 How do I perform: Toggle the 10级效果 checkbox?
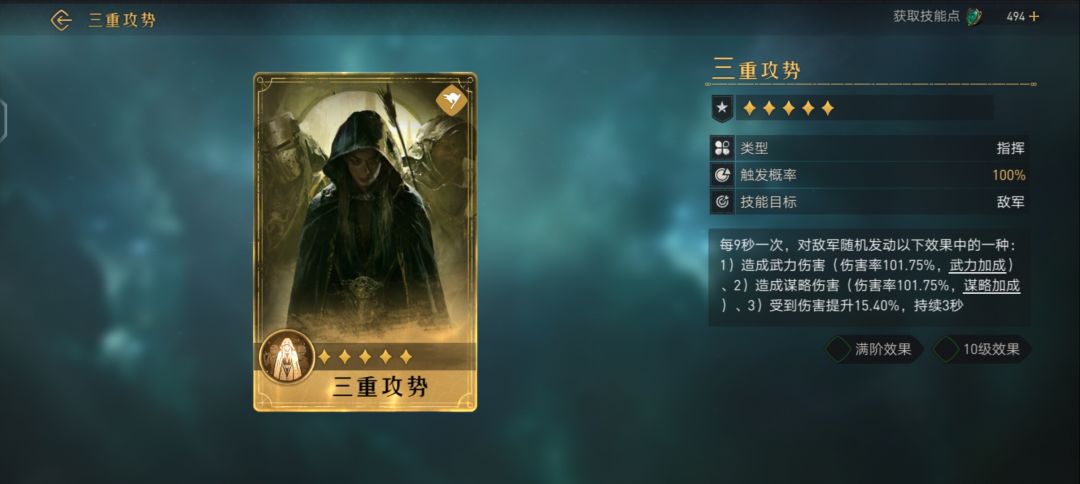946,350
